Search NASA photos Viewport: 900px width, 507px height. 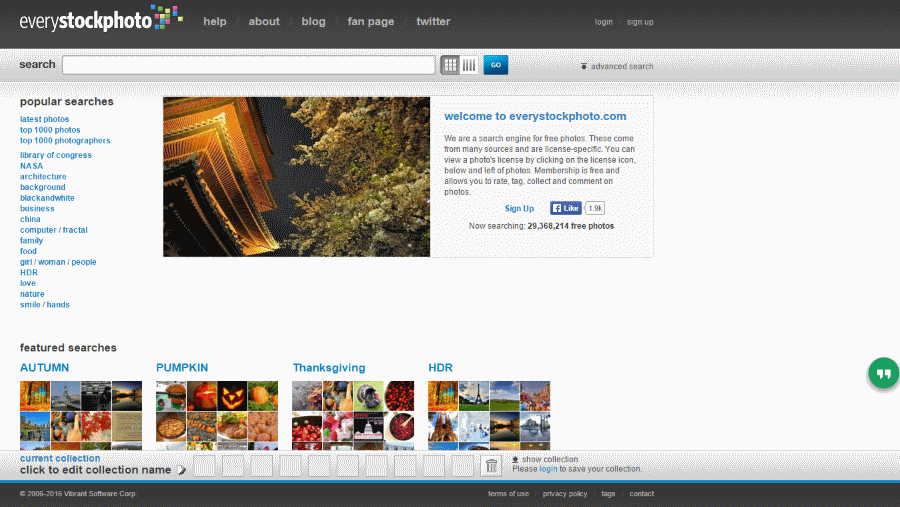(x=32, y=166)
